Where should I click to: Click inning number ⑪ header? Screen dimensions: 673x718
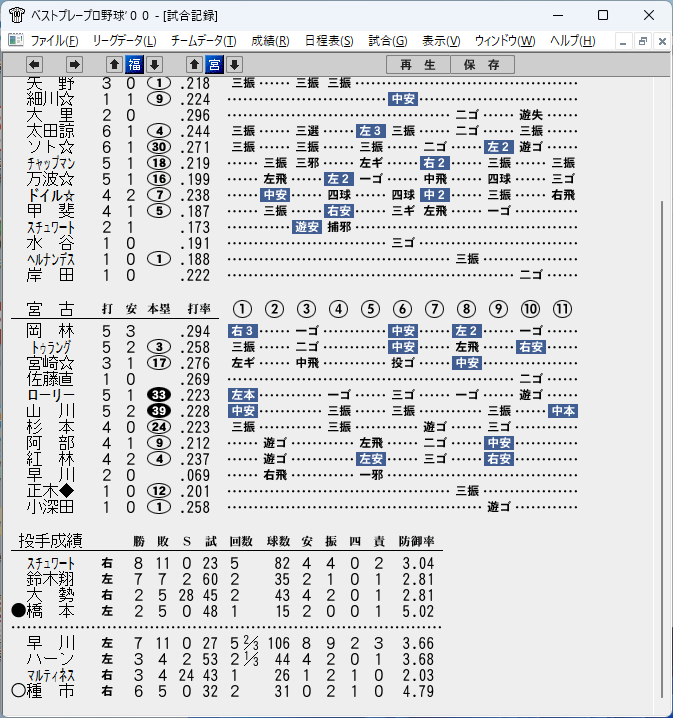(x=562, y=309)
